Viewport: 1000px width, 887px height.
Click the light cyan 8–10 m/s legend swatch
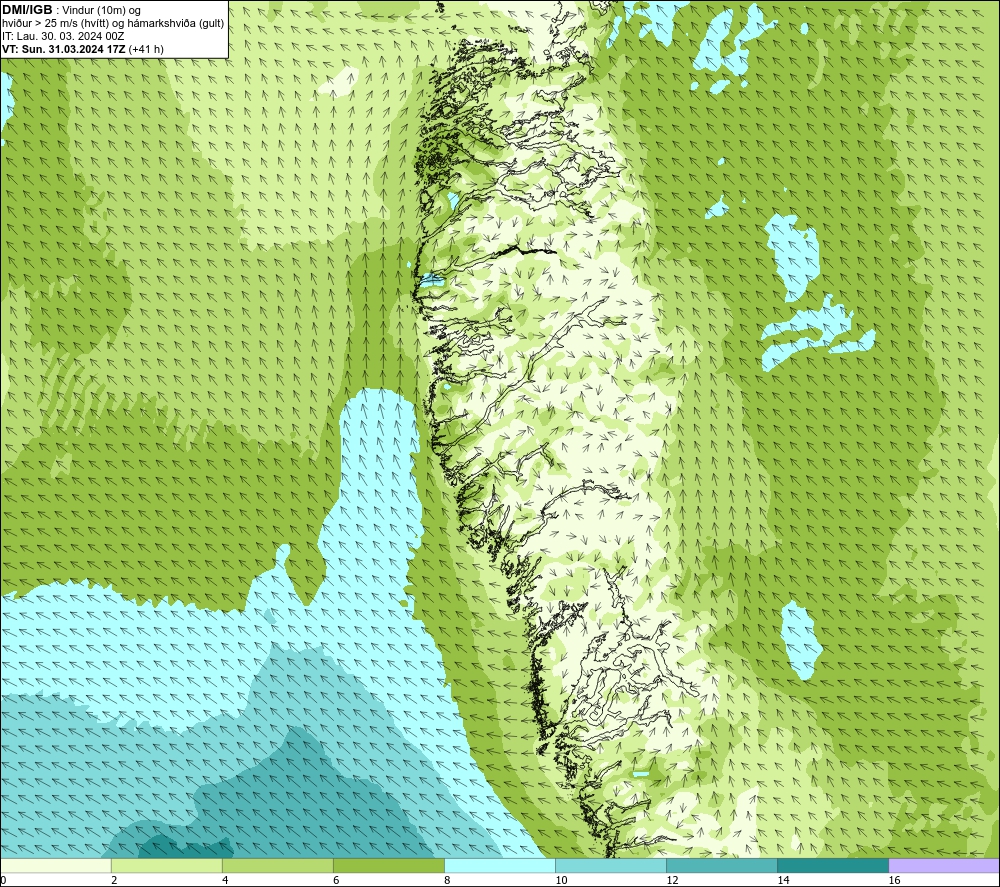[x=499, y=865]
